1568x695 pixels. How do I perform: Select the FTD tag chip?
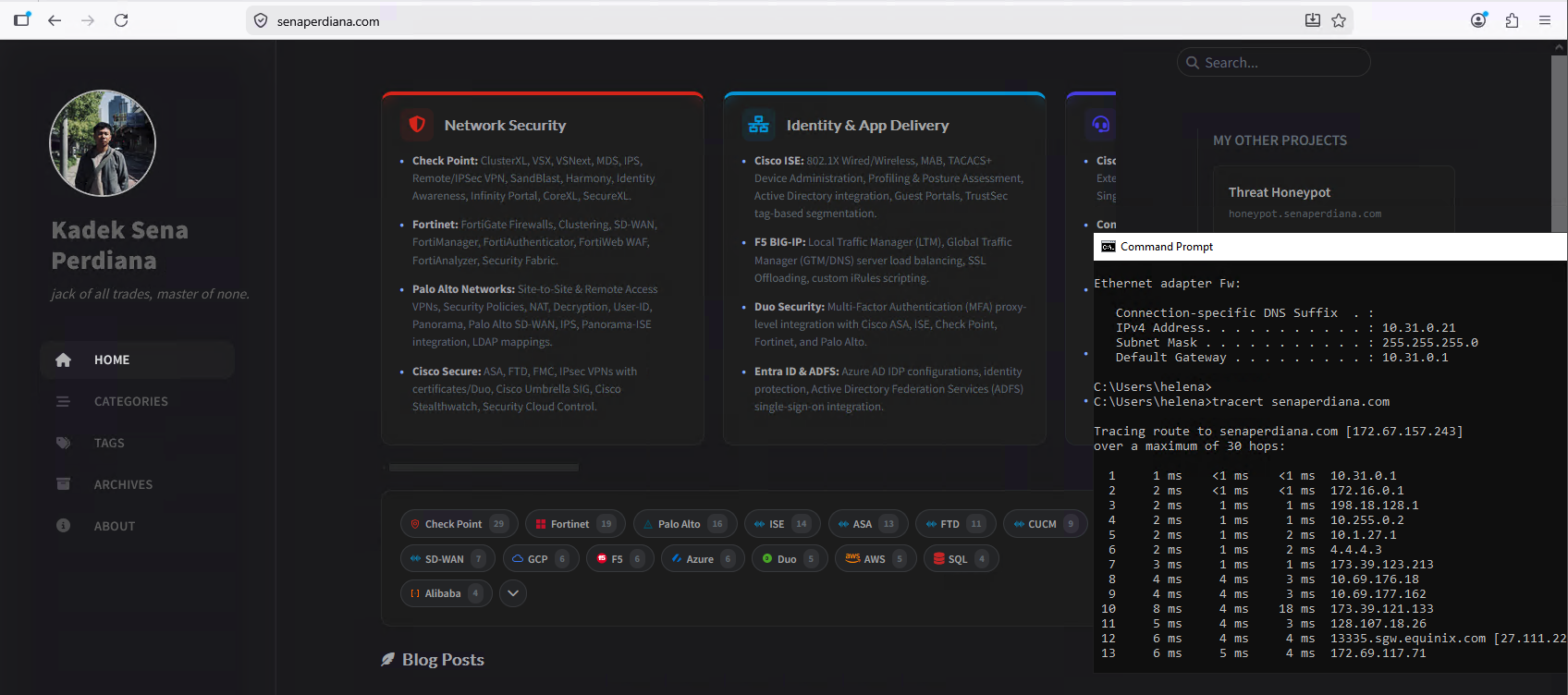point(955,524)
